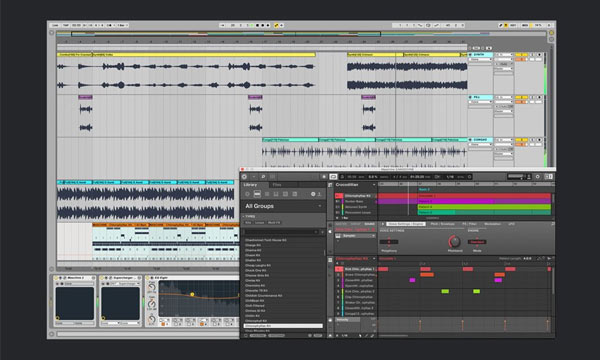Toggle Maschine 2 device on/off button
Viewport: 600px width, 360px height.
tap(56, 278)
